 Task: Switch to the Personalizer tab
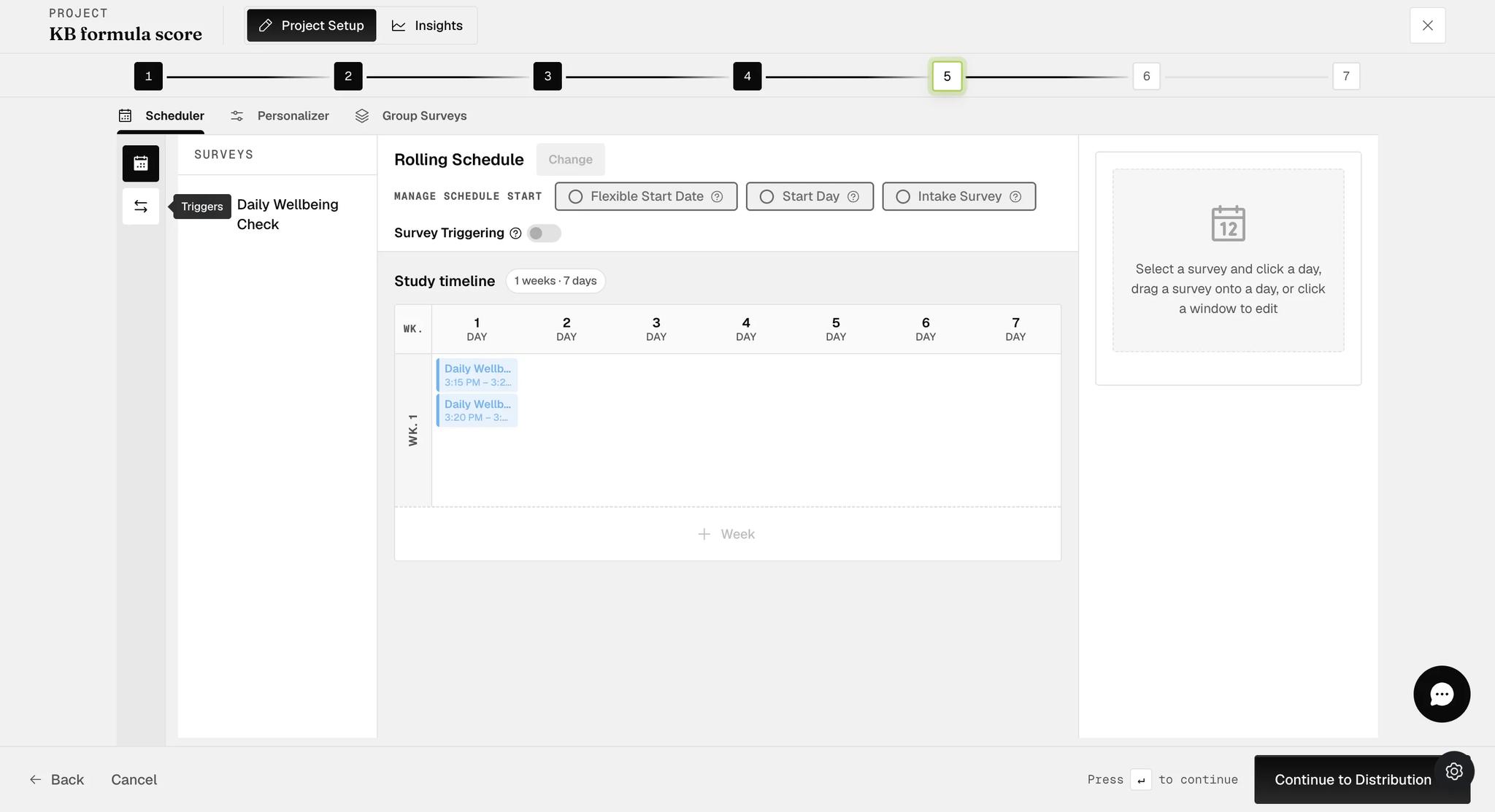pos(280,115)
